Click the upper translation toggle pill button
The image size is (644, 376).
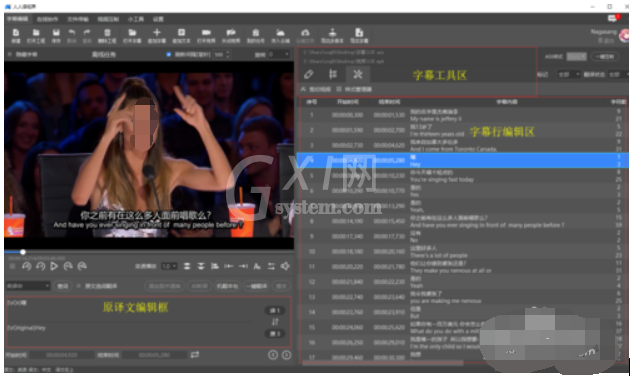click(x=275, y=310)
